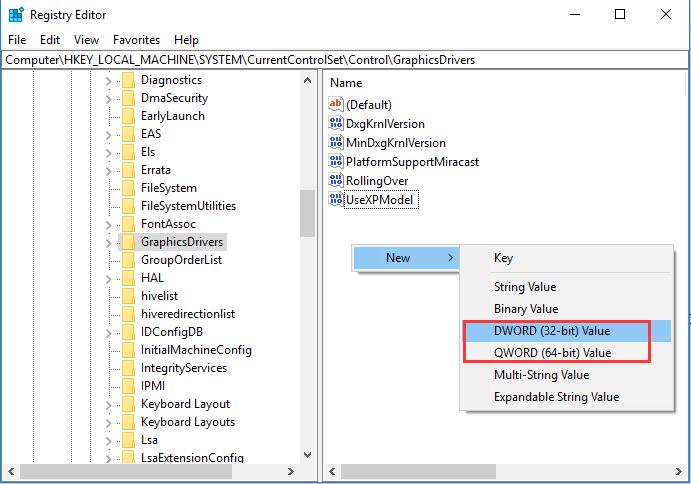Click the RollingOver value icon

(336, 180)
